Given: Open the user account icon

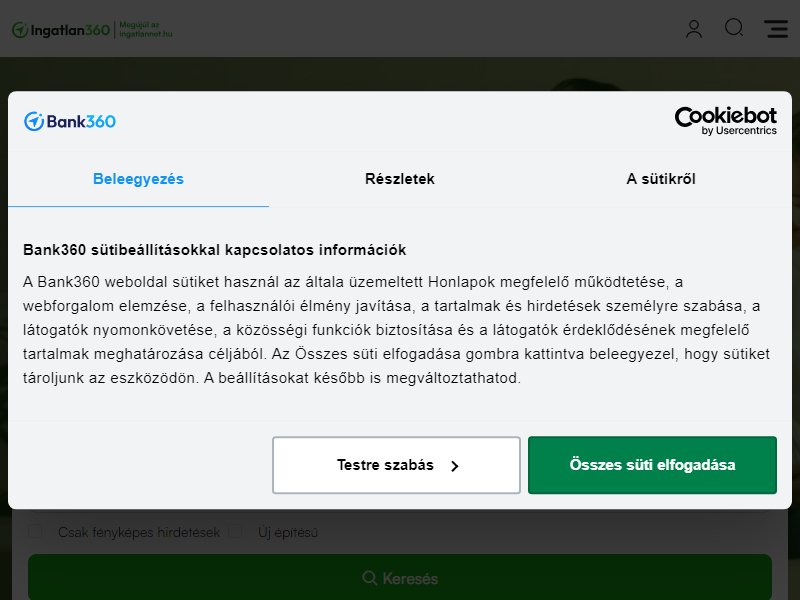Looking at the screenshot, I should click(694, 29).
